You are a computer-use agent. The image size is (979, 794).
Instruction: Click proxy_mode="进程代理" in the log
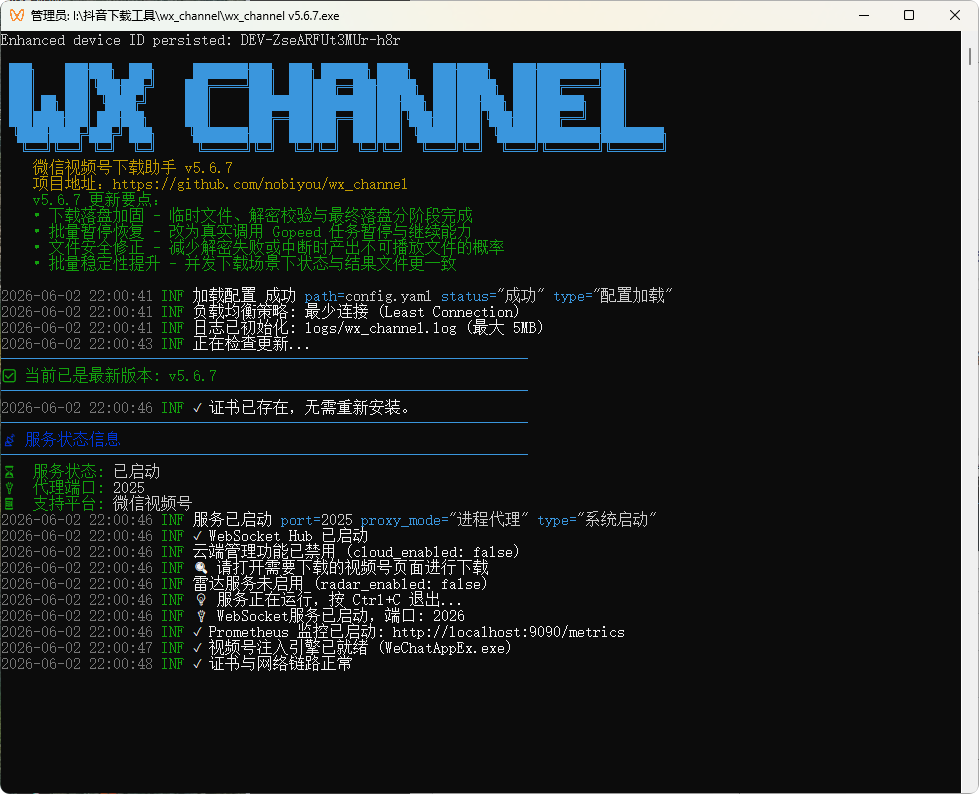click(x=445, y=520)
